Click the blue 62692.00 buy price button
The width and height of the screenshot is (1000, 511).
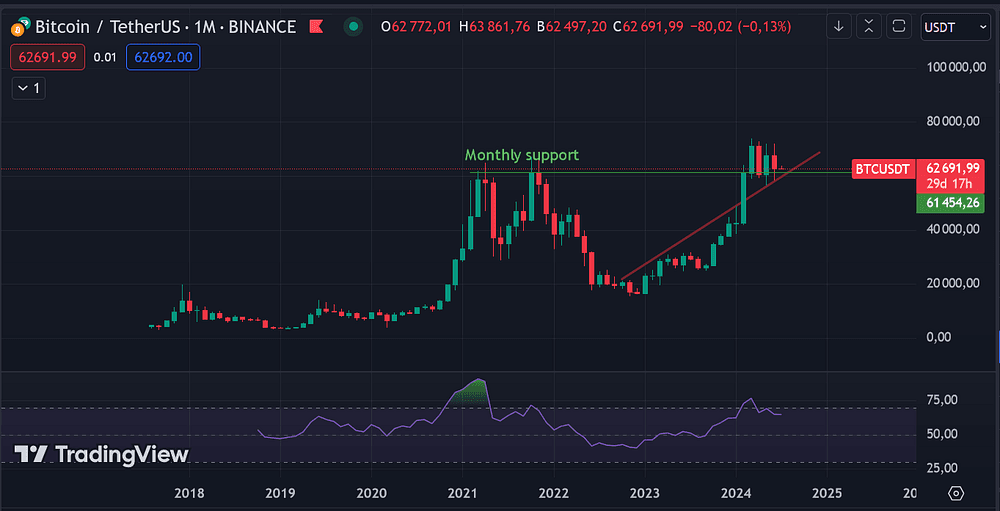pyautogui.click(x=163, y=57)
